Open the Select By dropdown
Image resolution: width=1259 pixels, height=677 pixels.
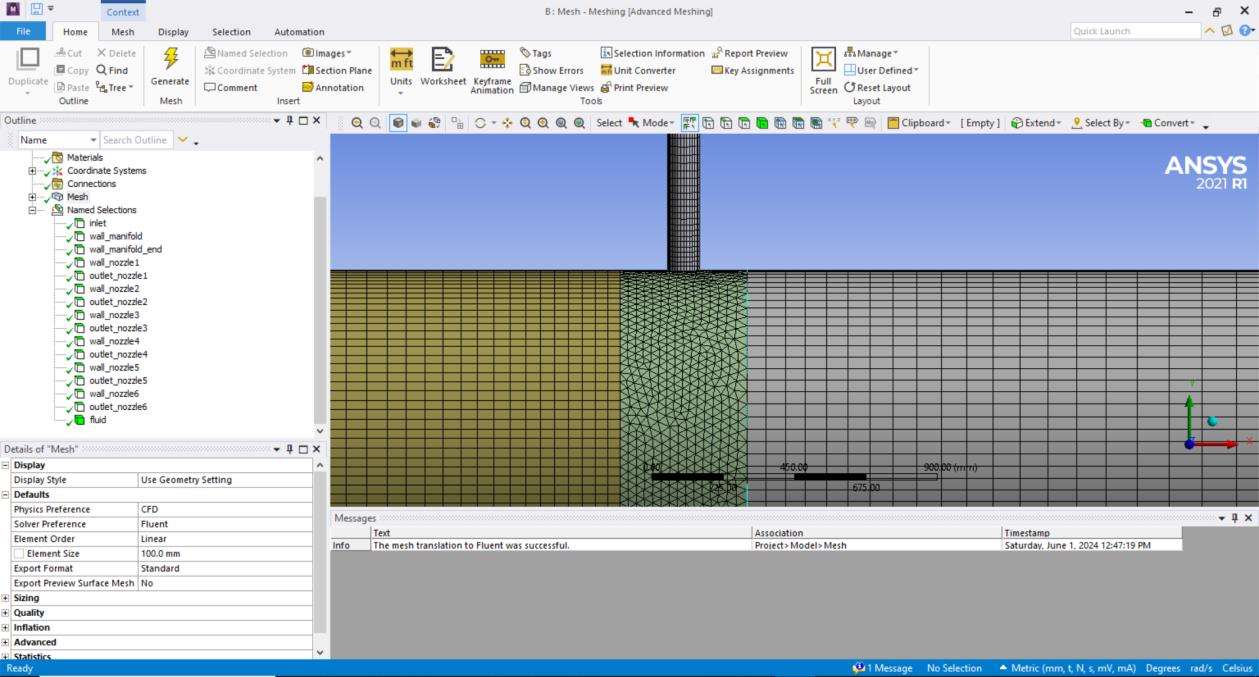(1101, 123)
